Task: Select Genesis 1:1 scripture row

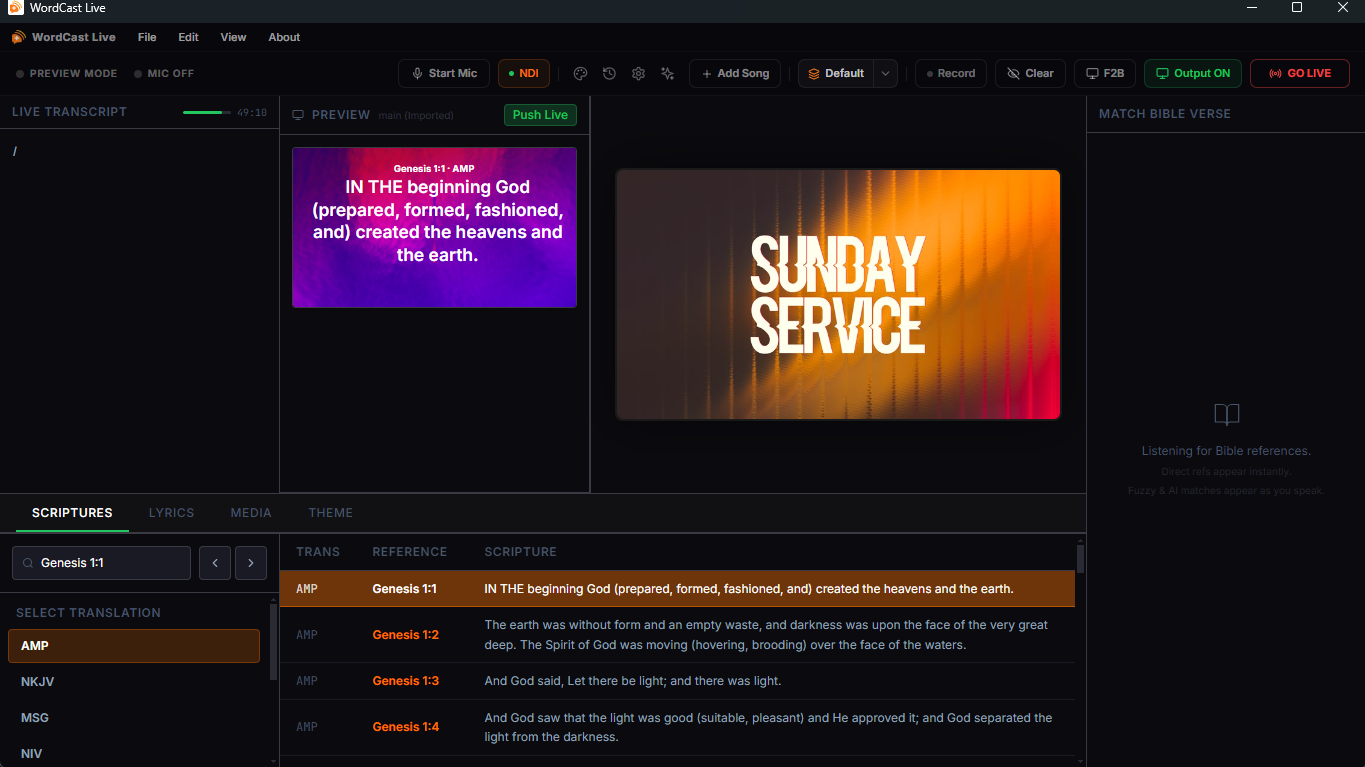Action: (677, 589)
